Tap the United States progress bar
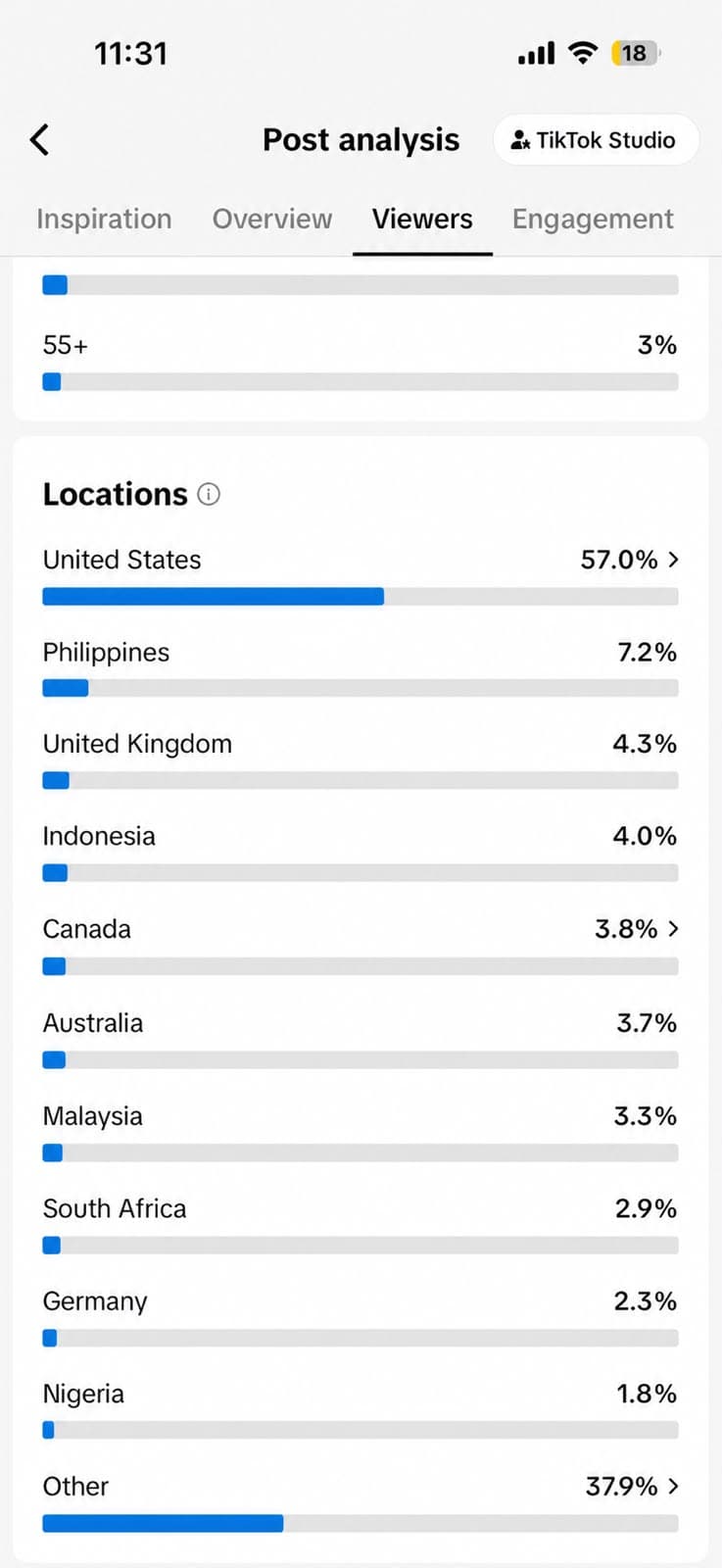The height and width of the screenshot is (1568, 722). point(361,597)
